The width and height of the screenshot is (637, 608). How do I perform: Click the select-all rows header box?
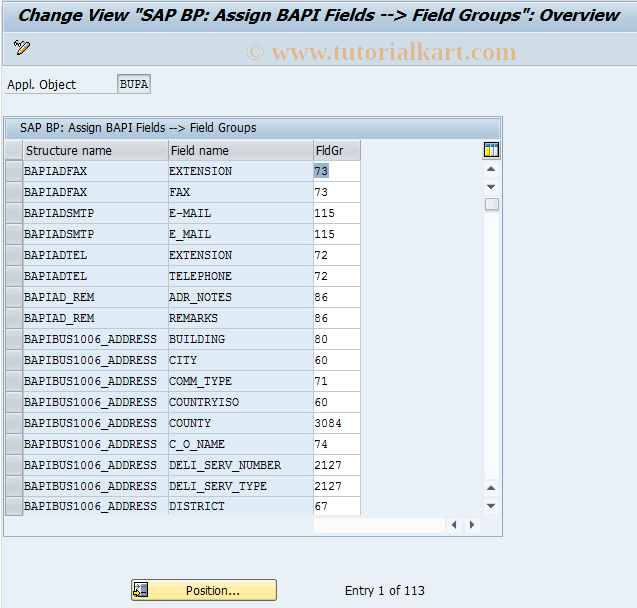coord(14,150)
